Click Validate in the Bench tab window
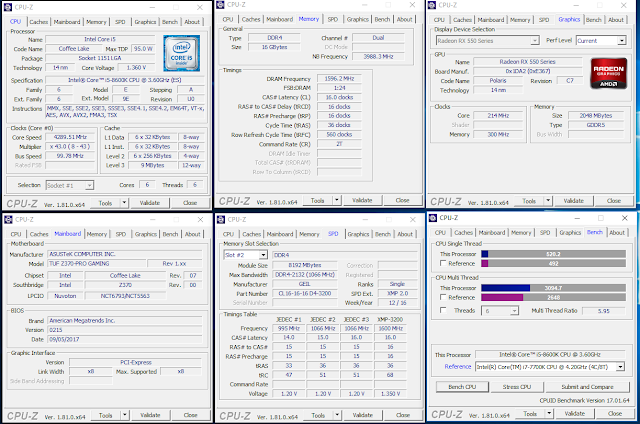This screenshot has width=640, height=424. coord(575,413)
